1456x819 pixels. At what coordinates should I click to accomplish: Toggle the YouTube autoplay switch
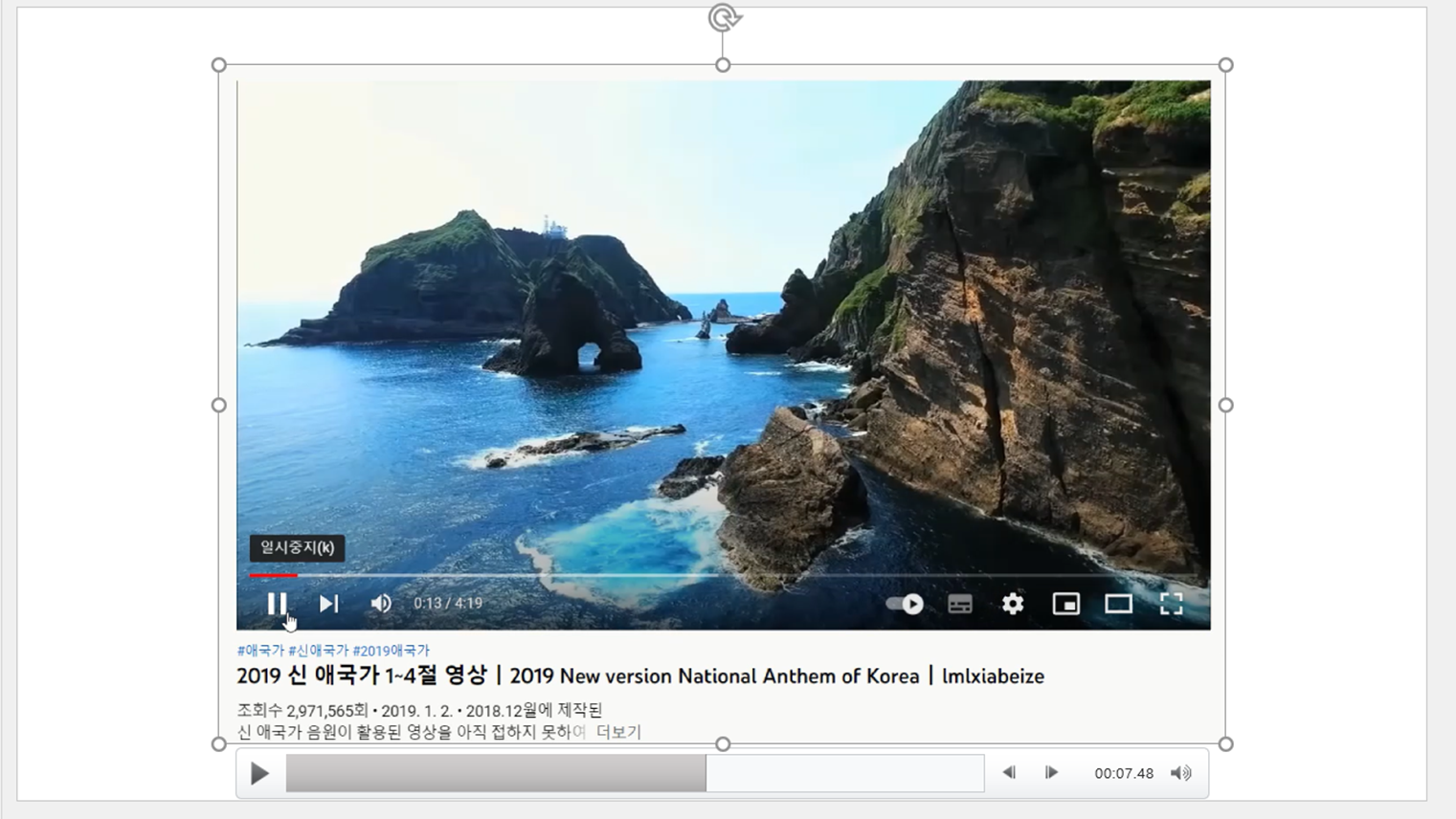tap(905, 604)
